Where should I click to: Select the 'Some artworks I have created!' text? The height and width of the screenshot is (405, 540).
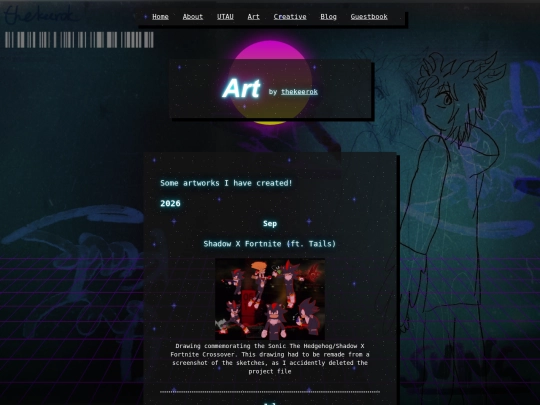pyautogui.click(x=226, y=183)
